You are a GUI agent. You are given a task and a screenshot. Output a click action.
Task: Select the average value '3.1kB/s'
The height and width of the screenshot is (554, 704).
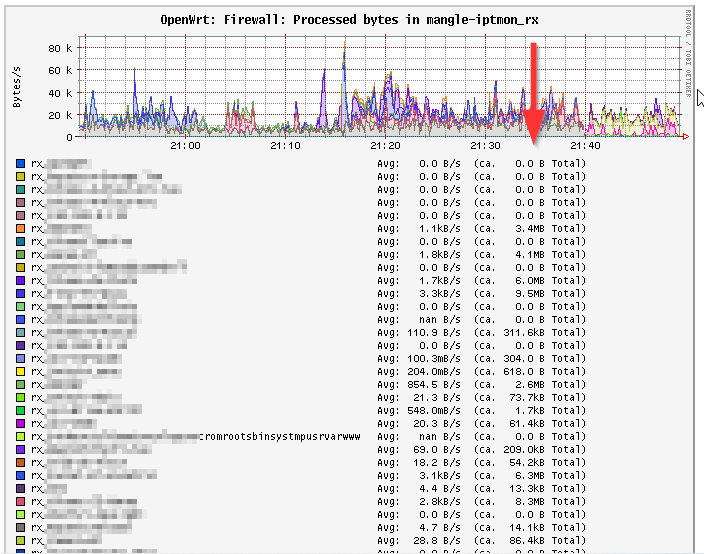point(440,476)
